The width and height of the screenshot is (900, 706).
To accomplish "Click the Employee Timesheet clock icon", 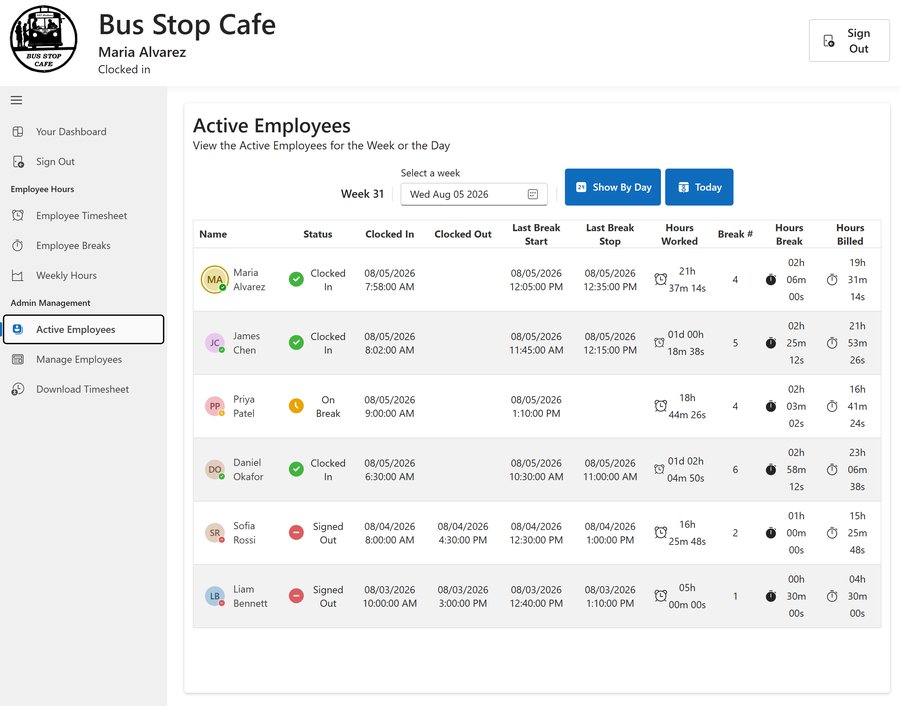I will pos(18,215).
